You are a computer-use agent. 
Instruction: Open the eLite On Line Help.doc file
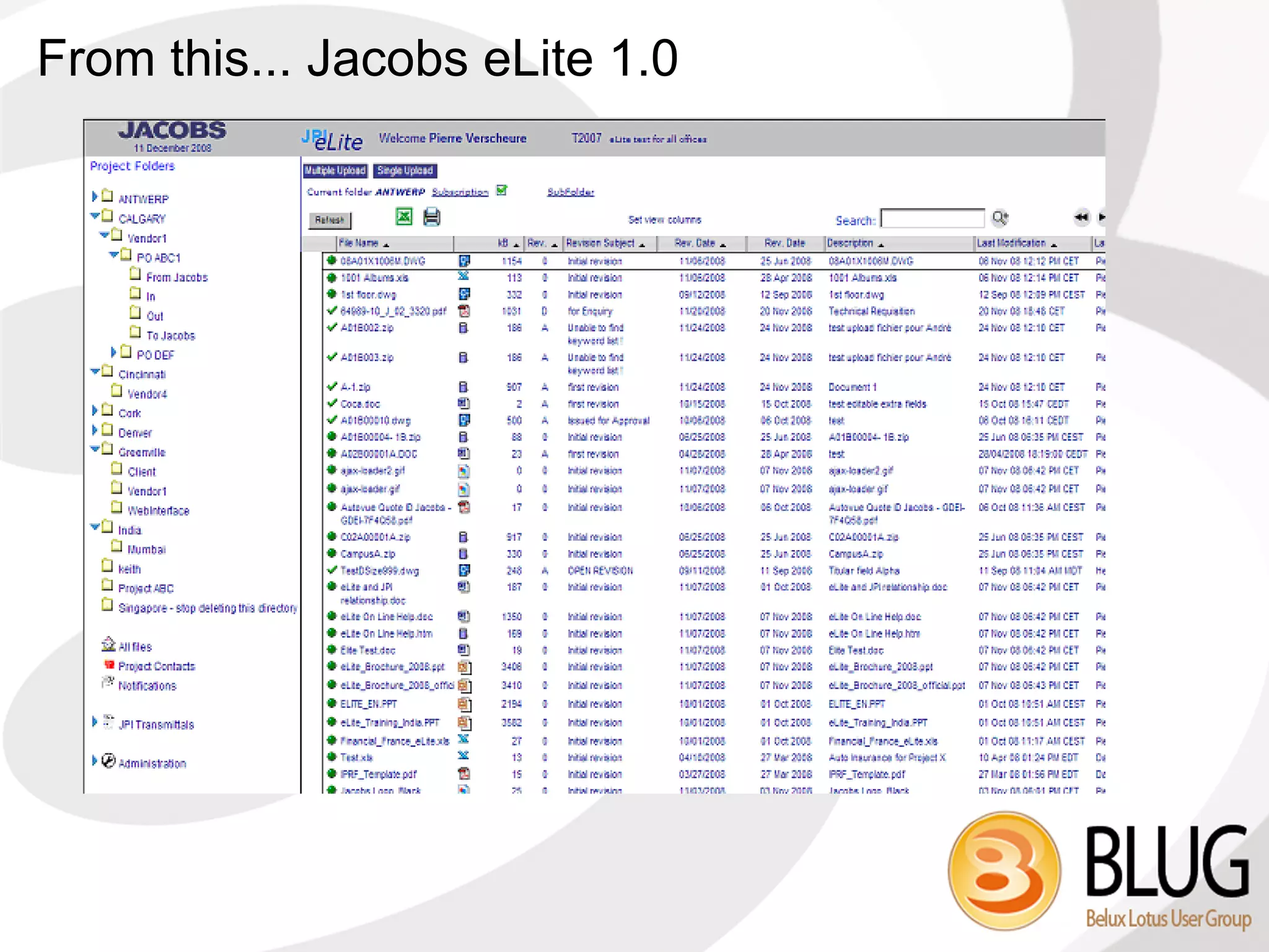[387, 617]
